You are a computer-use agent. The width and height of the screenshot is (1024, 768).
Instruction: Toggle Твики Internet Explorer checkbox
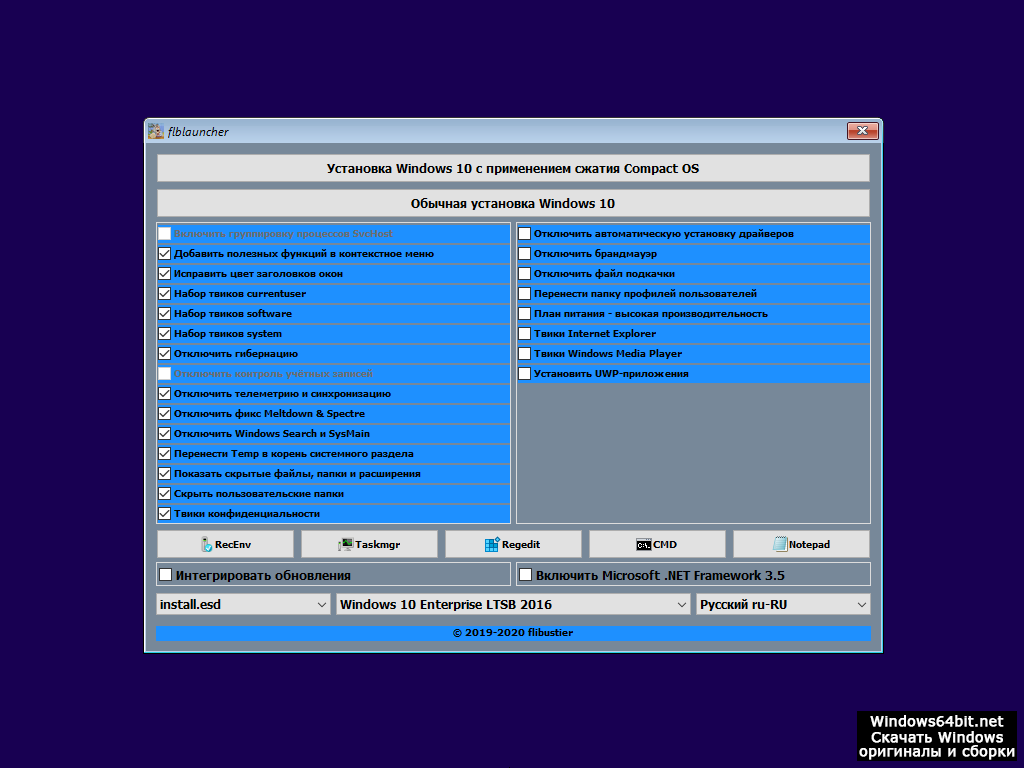coord(525,334)
